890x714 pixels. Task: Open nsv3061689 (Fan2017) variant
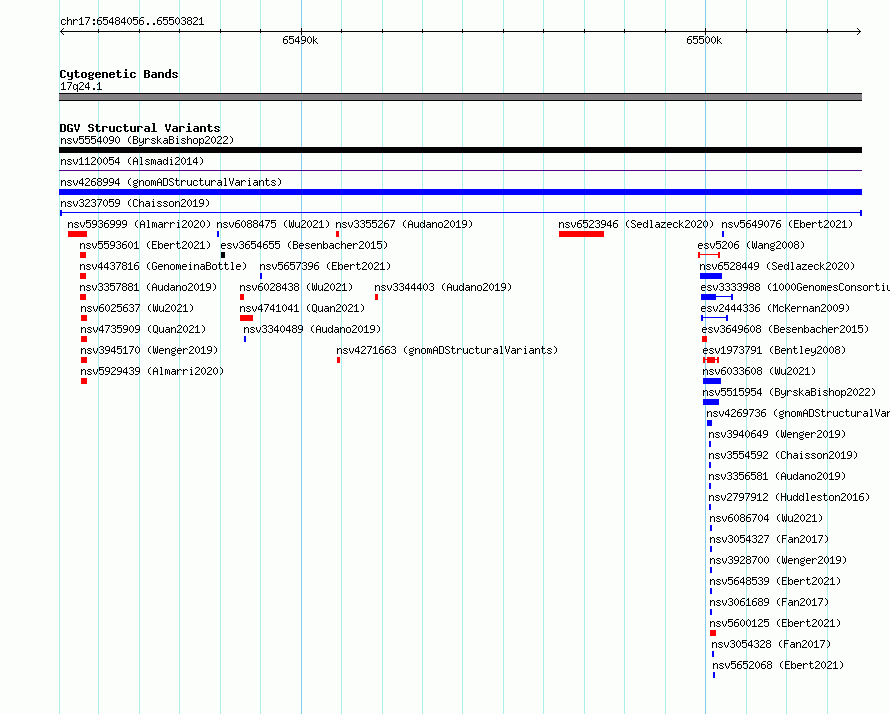coord(769,602)
